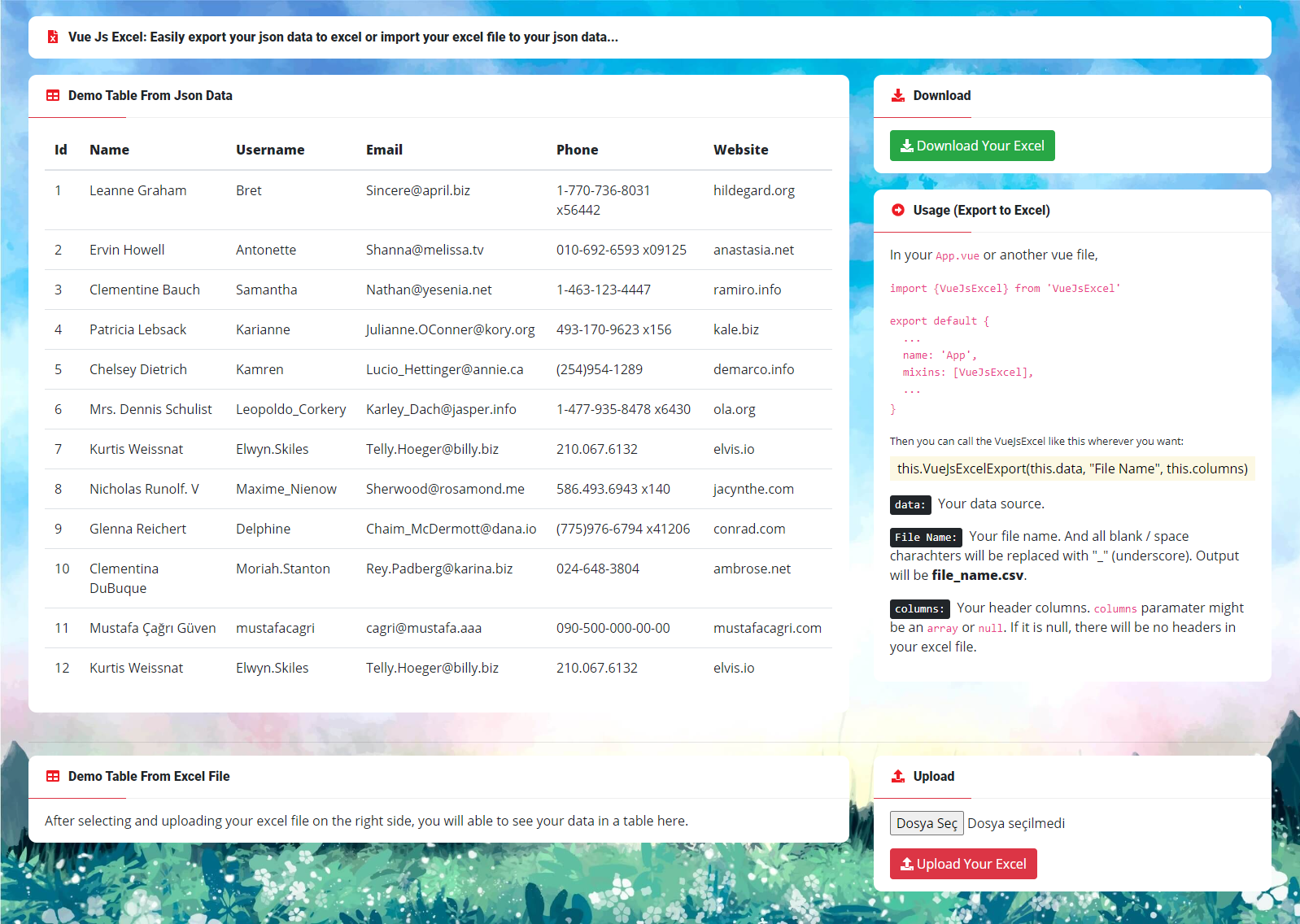Screen dimensions: 1300x924
Task: Click the email Rey.Padberg@karina.biz
Action: point(439,569)
